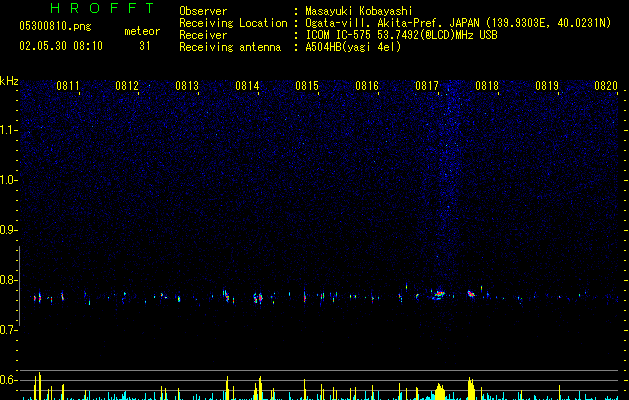Click the meteor label
This screenshot has height=400, width=629.
click(x=142, y=31)
